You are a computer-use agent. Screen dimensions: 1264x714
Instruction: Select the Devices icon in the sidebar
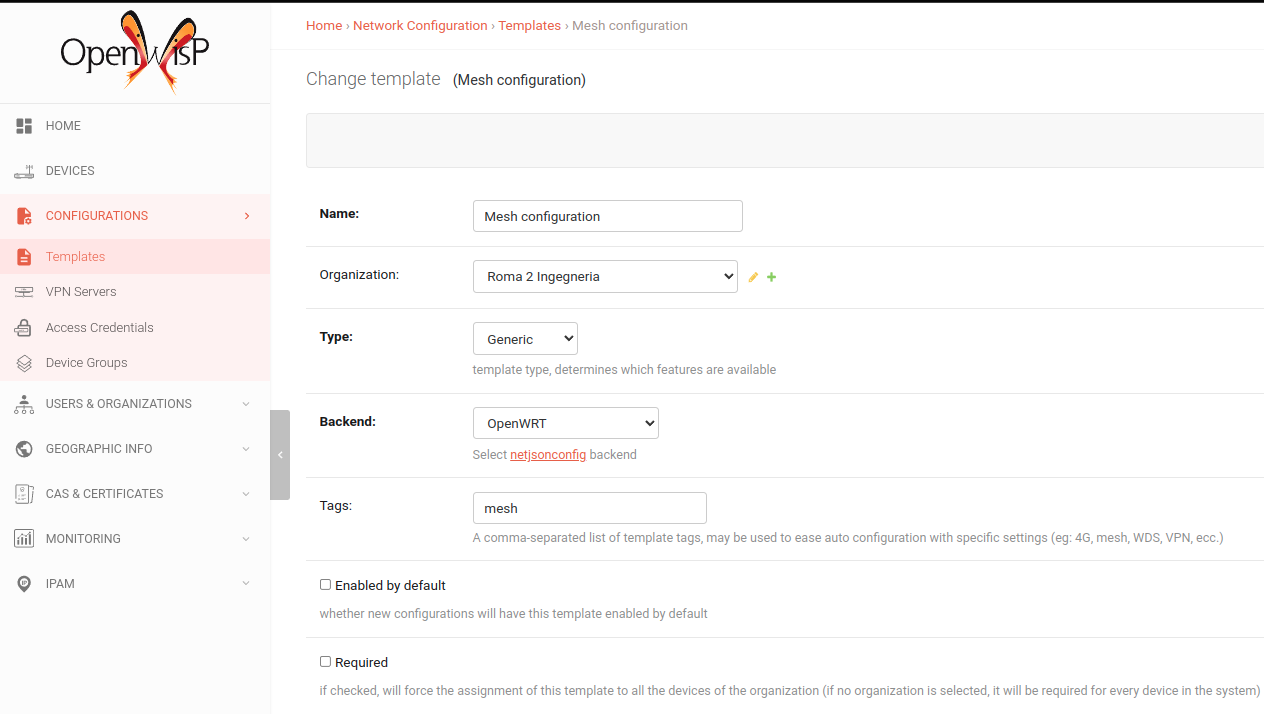click(x=23, y=170)
